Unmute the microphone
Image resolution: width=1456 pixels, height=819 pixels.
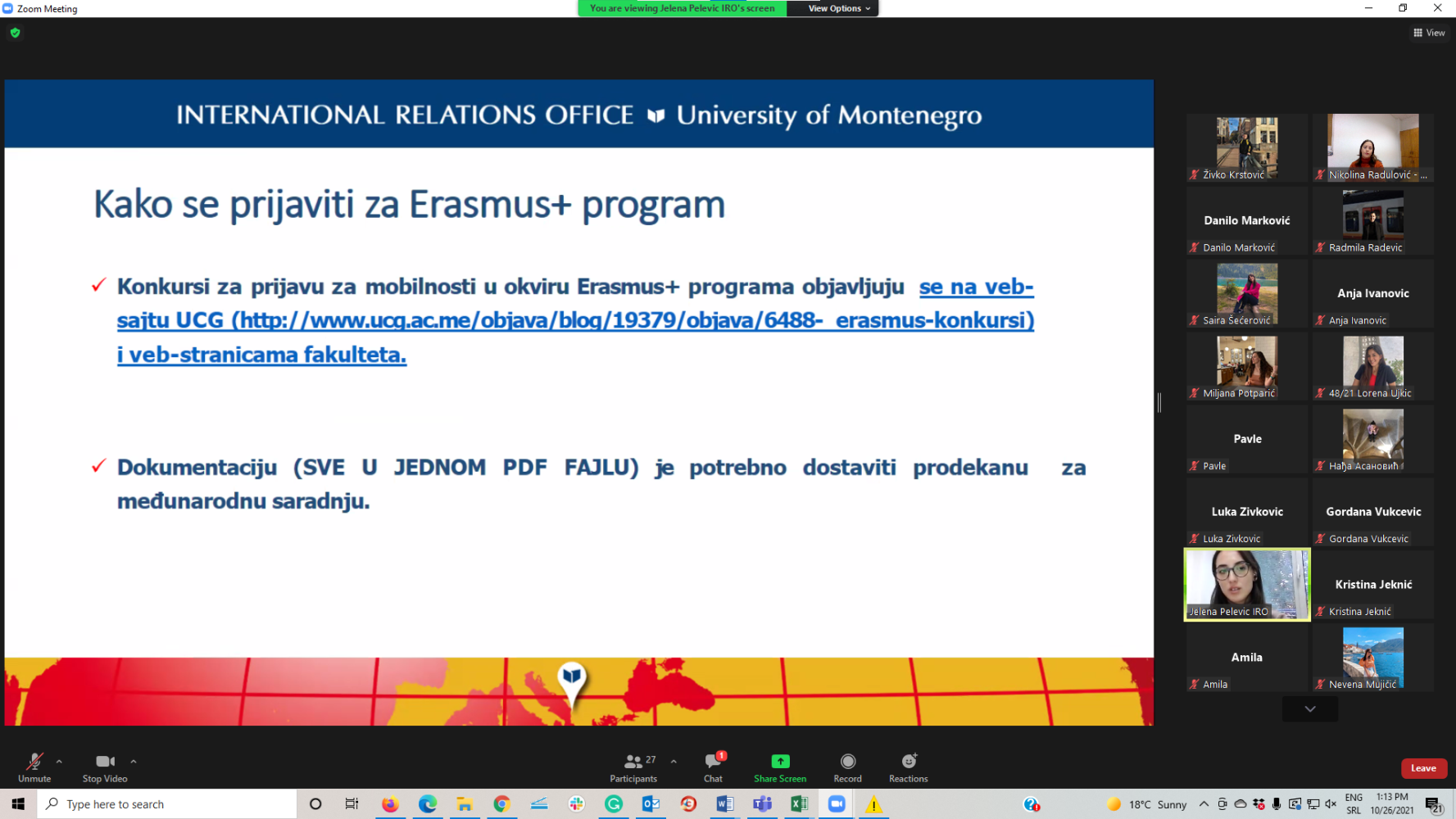click(x=34, y=767)
